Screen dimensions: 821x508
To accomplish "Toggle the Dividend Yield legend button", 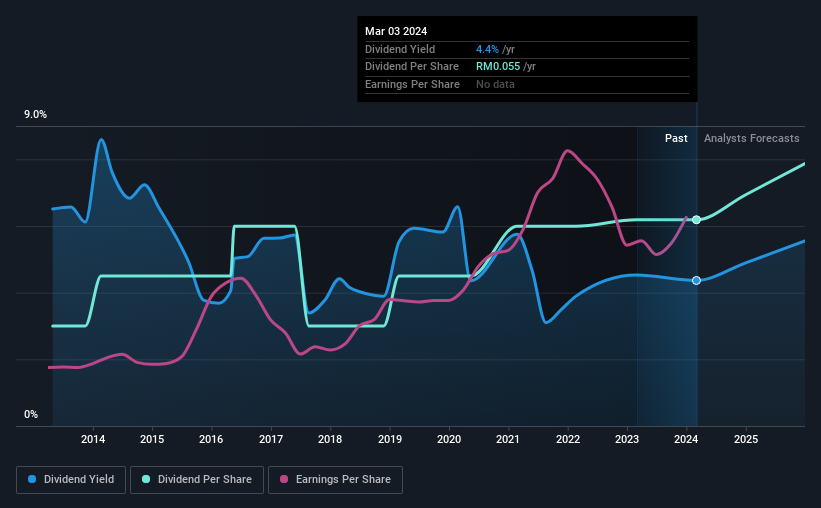I will click(x=71, y=480).
